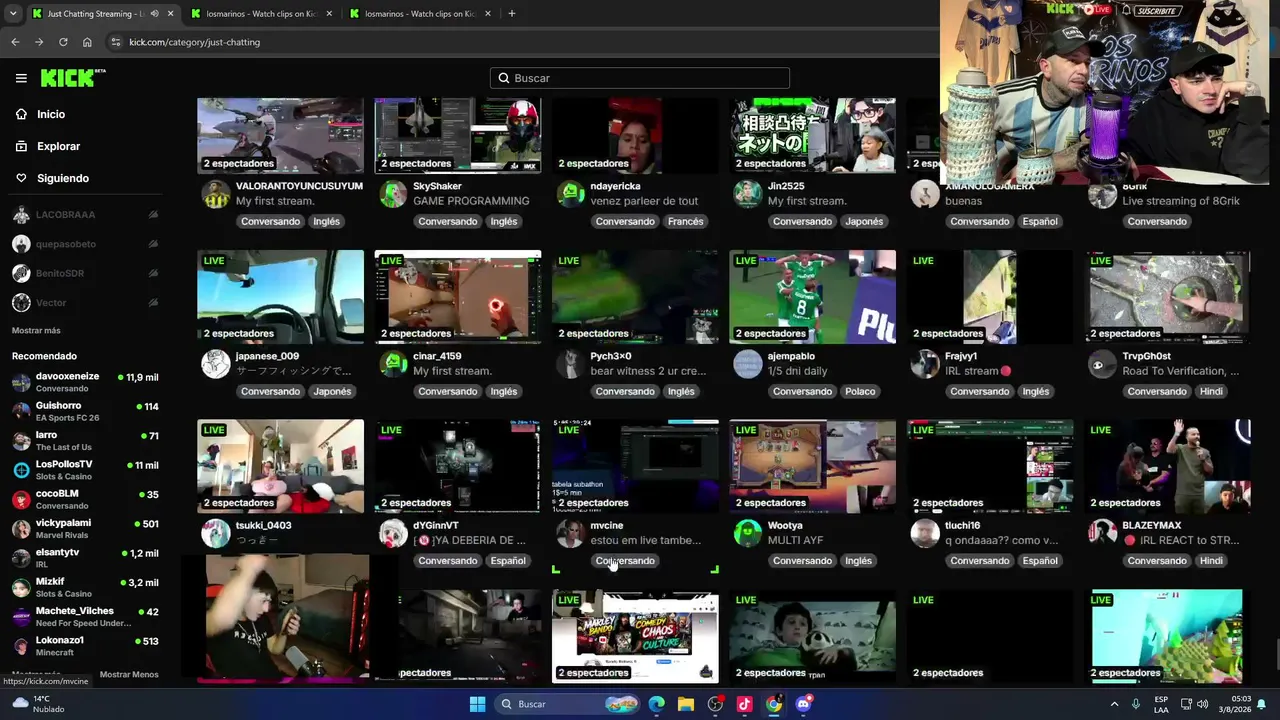
Task: Expand followed channels with Mostrar más
Action: 36,331
